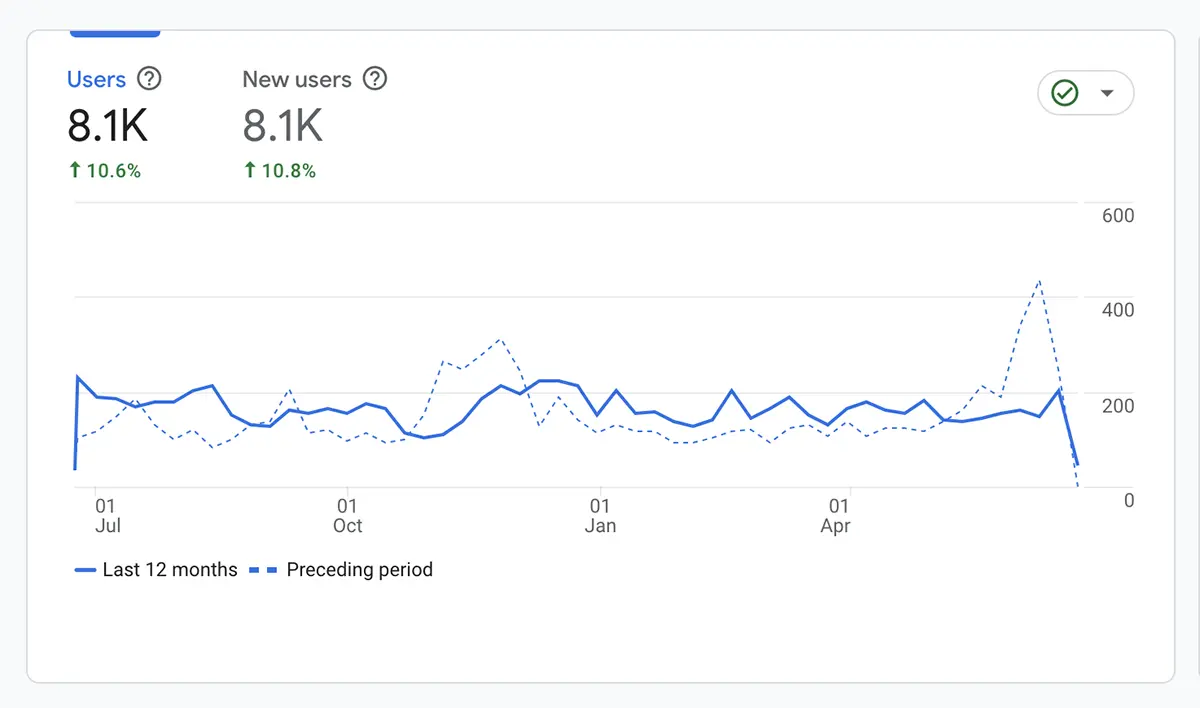Click the help icon beside New users

coord(374,79)
